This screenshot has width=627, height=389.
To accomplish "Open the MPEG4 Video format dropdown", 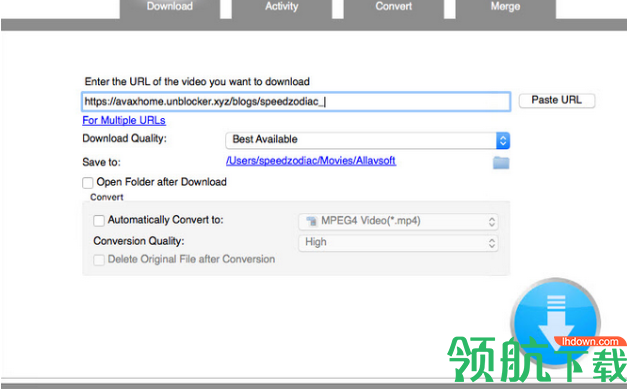I will (398, 221).
